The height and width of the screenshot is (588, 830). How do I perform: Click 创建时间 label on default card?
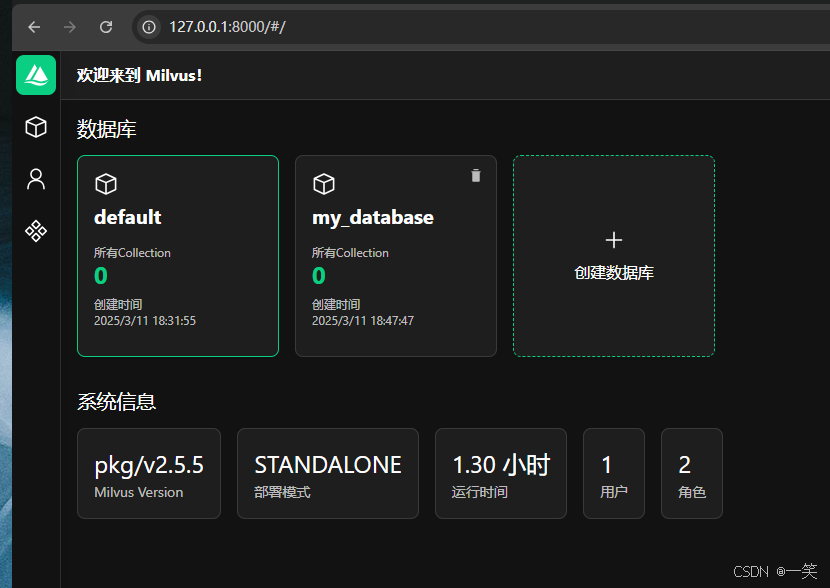(x=118, y=304)
